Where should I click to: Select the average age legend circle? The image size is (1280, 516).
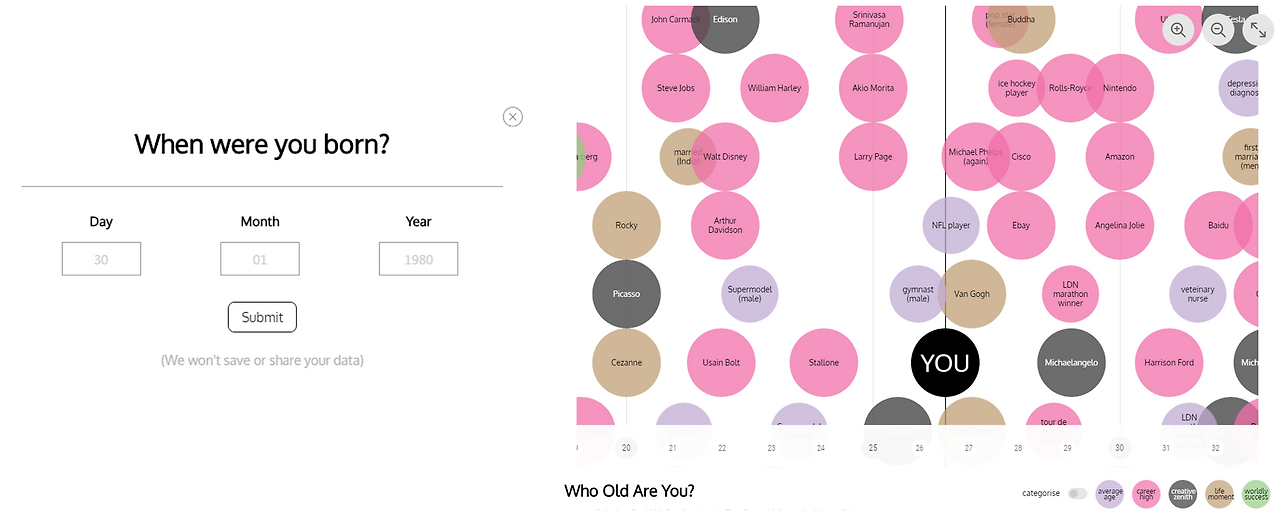(1110, 493)
